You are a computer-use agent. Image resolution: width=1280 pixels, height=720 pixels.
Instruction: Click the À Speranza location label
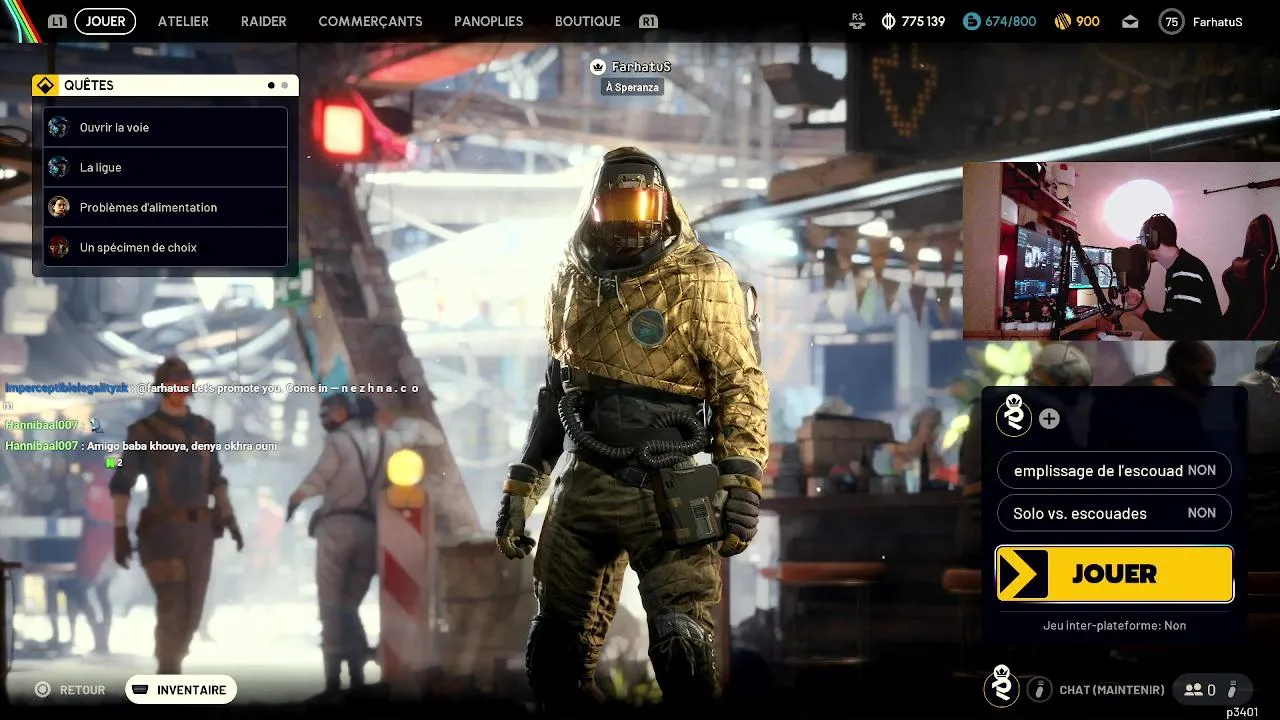pos(632,87)
